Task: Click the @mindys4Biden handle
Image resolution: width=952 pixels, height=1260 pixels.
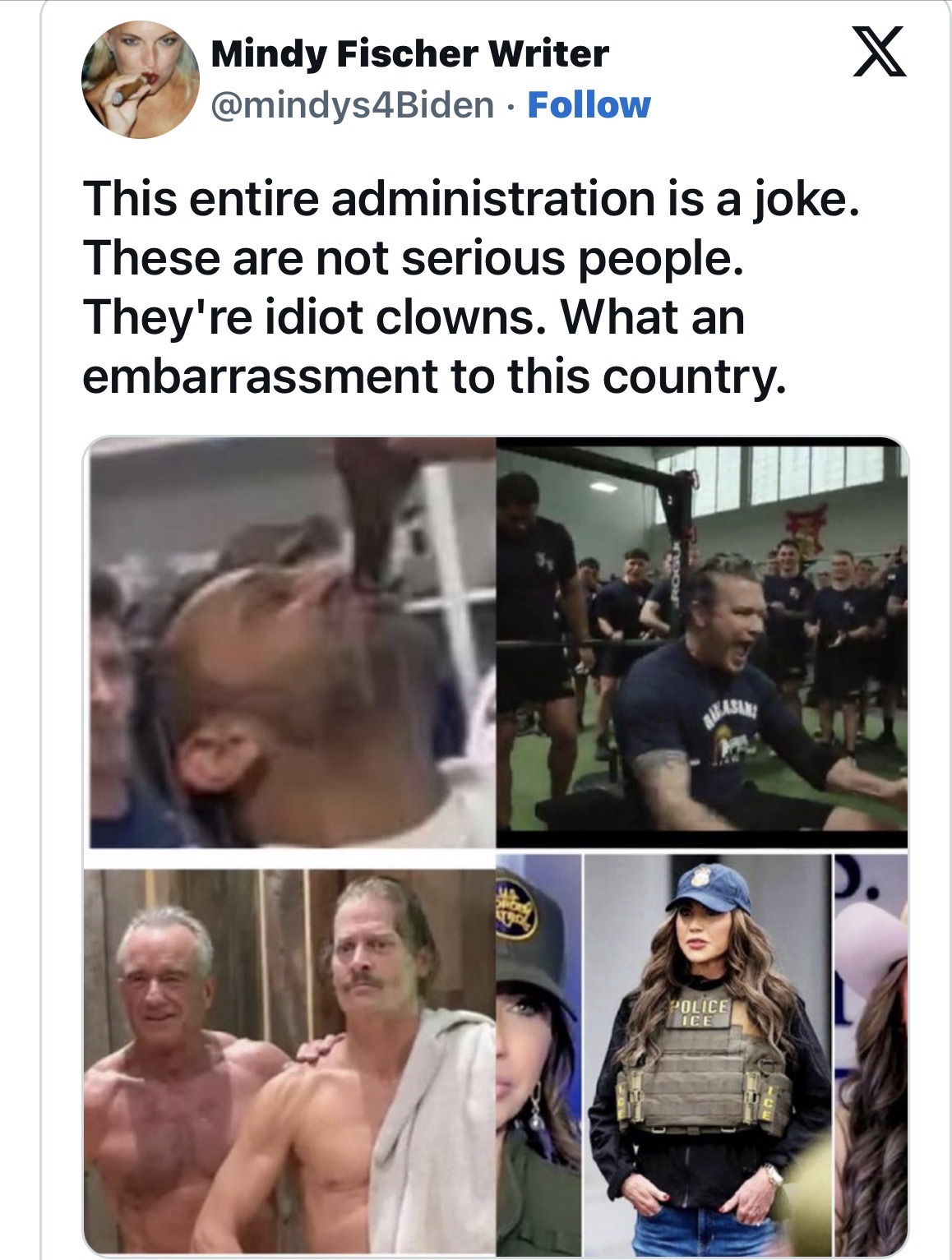Action: pyautogui.click(x=353, y=104)
